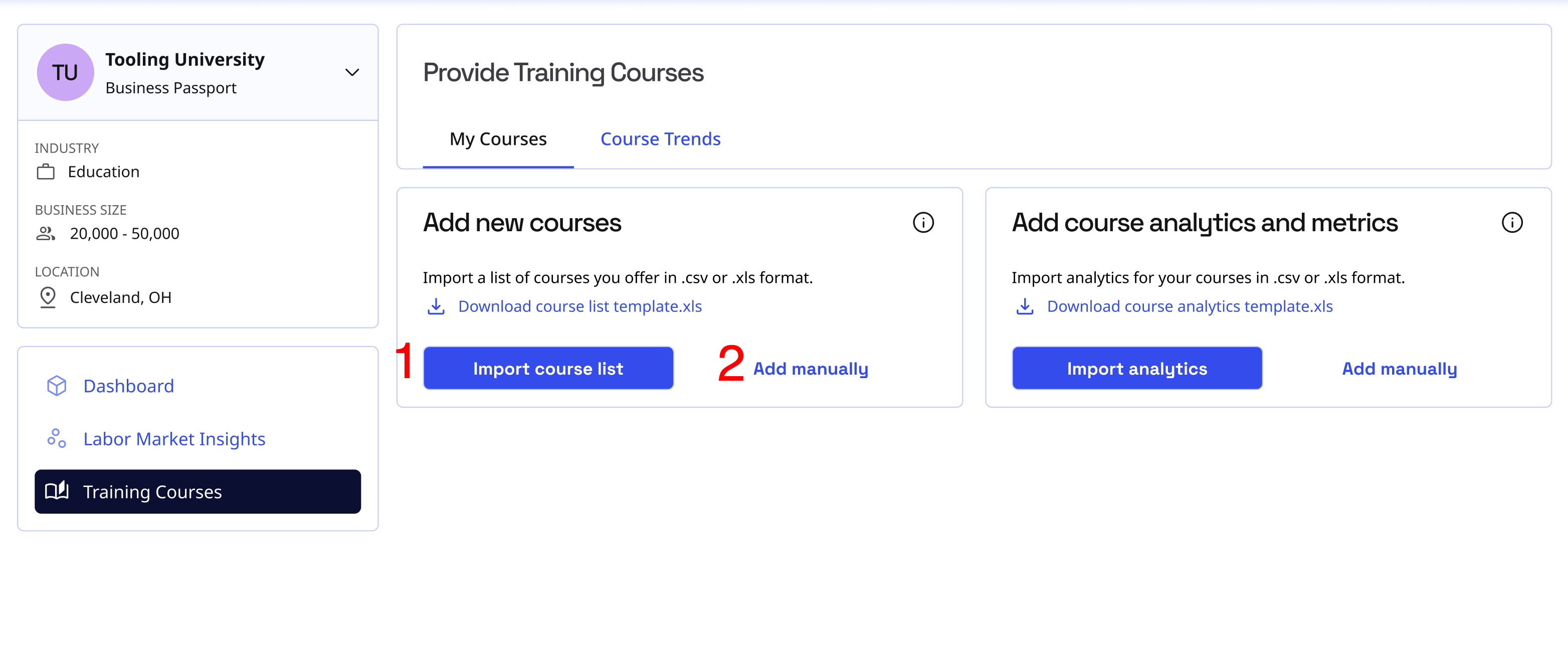Screen dimensions: 1568x650
Task: Open Dashboard from the sidebar
Action: 128,386
